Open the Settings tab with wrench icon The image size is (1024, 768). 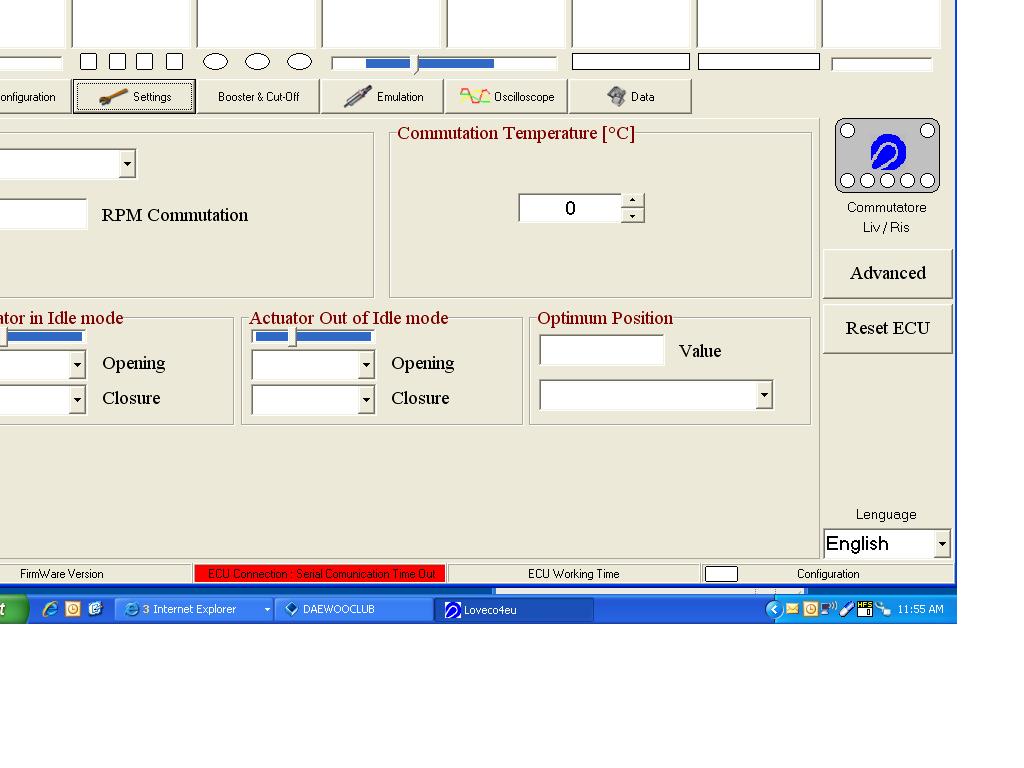pyautogui.click(x=134, y=97)
